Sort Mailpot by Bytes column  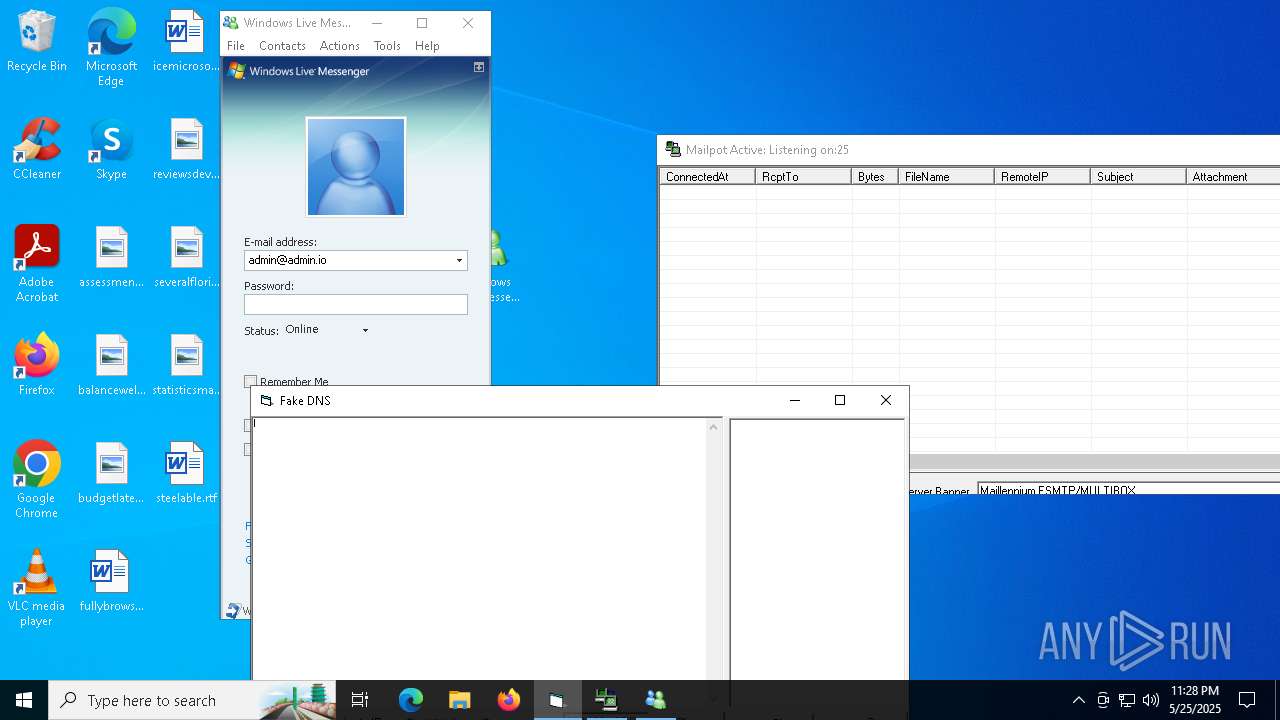tap(875, 176)
